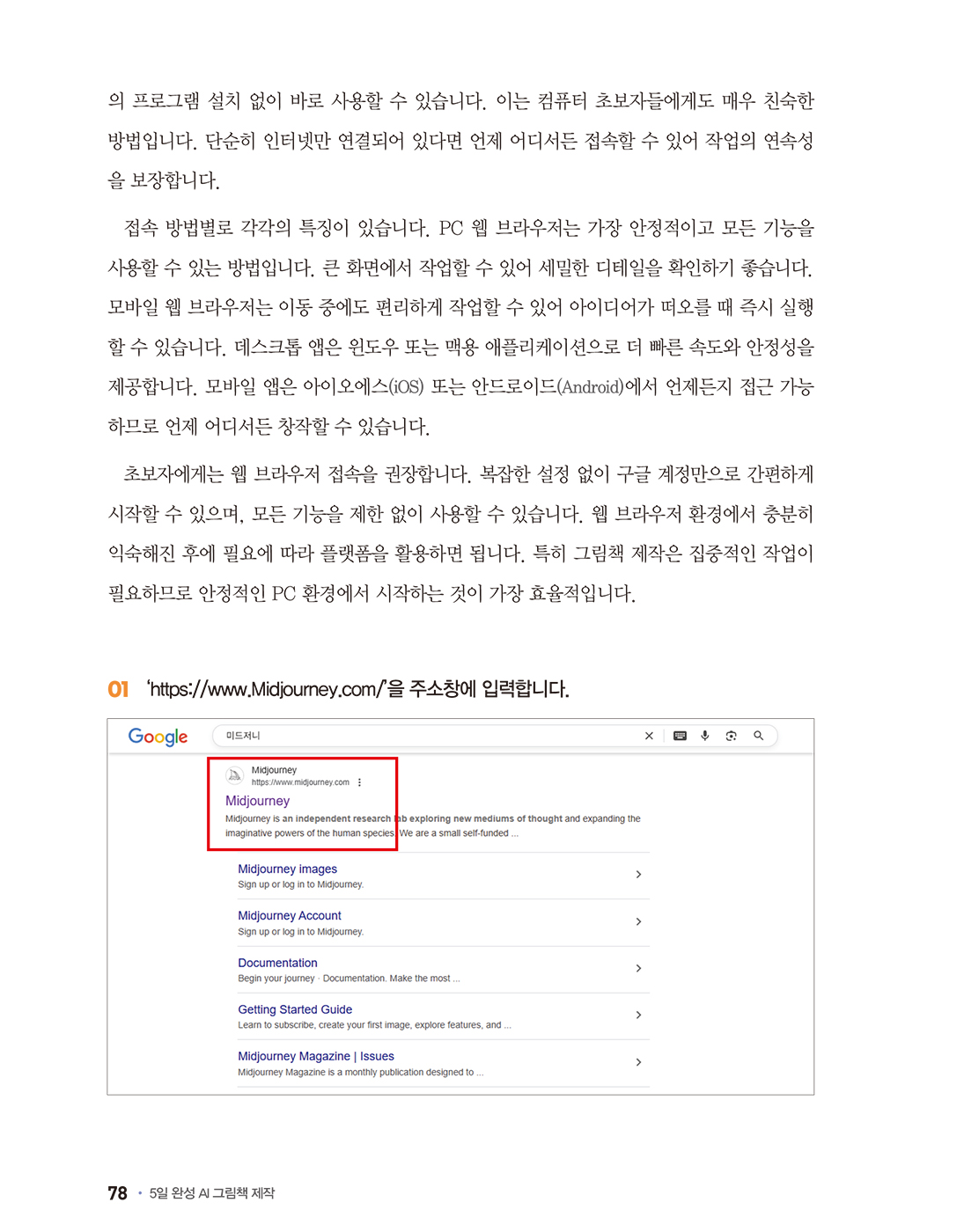Screen dimensions: 964x1232
Task: Click the search field containing 미드저니
Action: click(423, 736)
